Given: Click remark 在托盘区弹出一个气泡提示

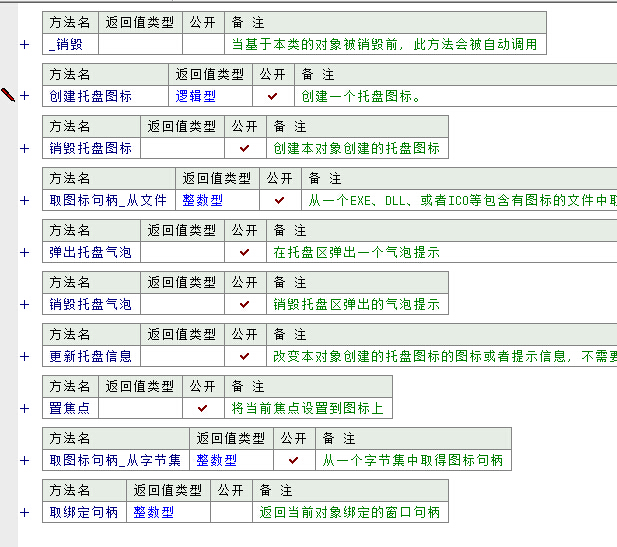Looking at the screenshot, I should pyautogui.click(x=357, y=252).
